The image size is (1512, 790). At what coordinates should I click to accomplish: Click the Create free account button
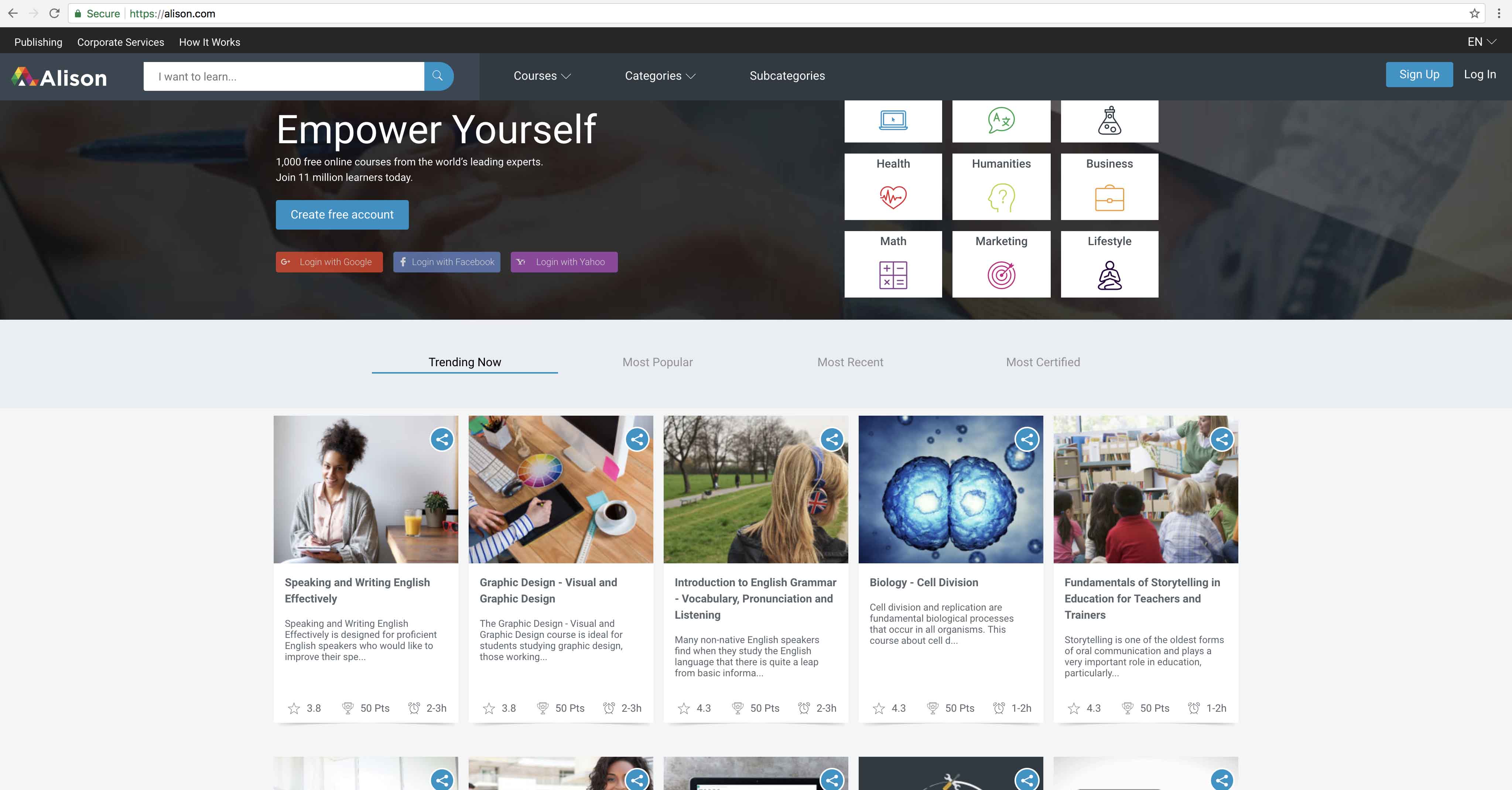click(x=342, y=214)
